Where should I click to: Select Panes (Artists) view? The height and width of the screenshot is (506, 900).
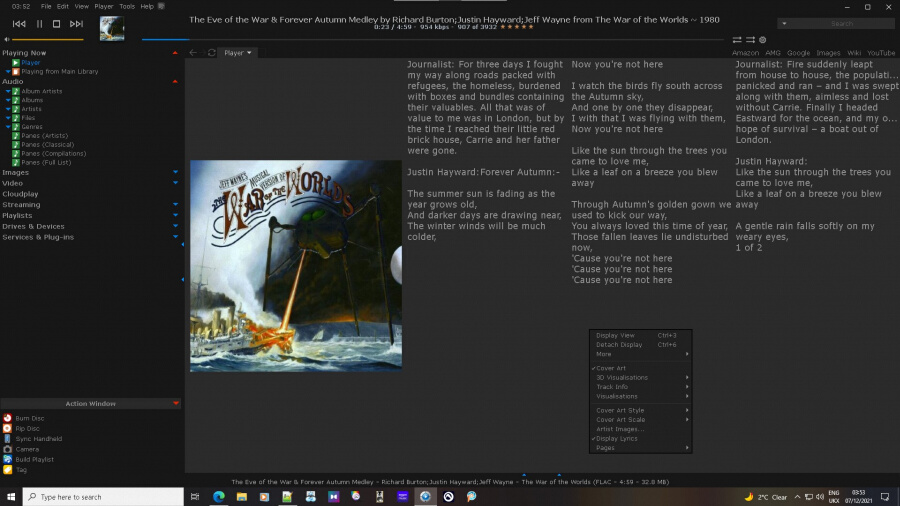(44, 135)
